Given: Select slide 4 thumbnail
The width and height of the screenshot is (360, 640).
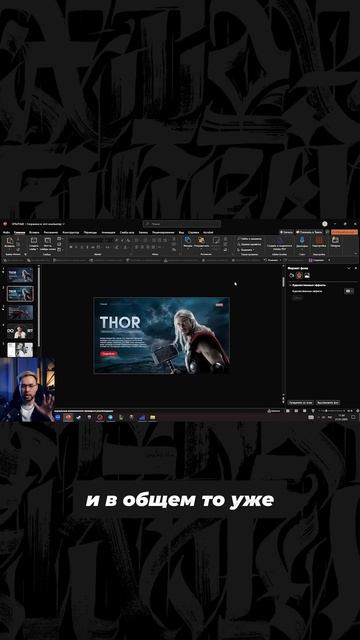Looking at the screenshot, I should click(20, 331).
